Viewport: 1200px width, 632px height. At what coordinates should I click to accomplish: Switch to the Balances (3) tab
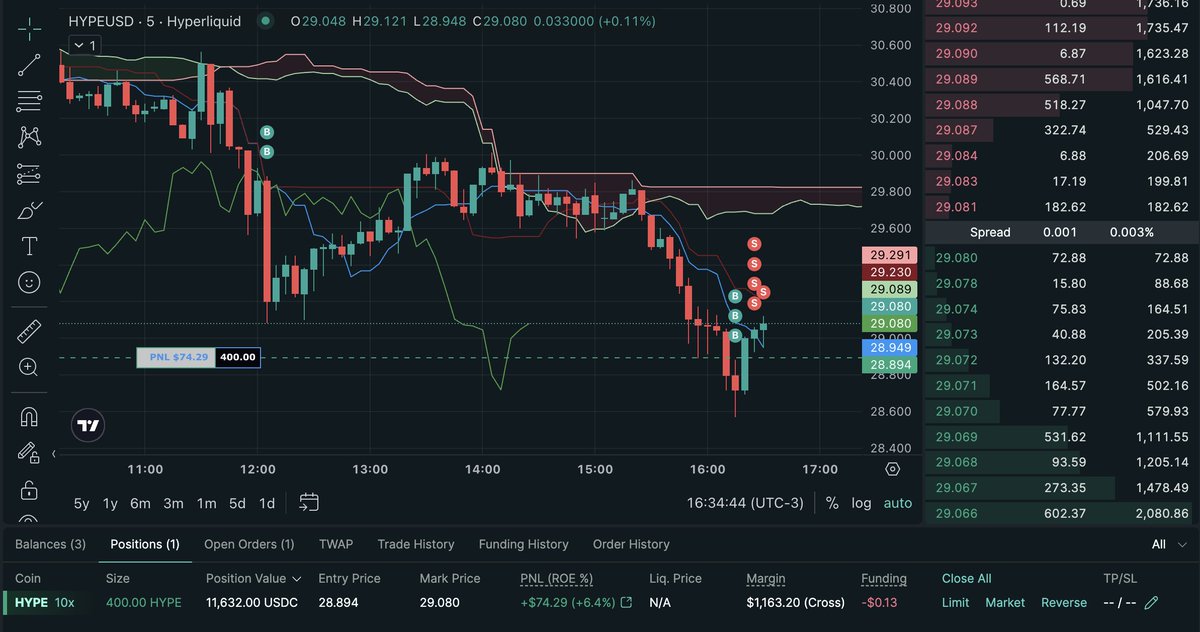click(x=50, y=544)
